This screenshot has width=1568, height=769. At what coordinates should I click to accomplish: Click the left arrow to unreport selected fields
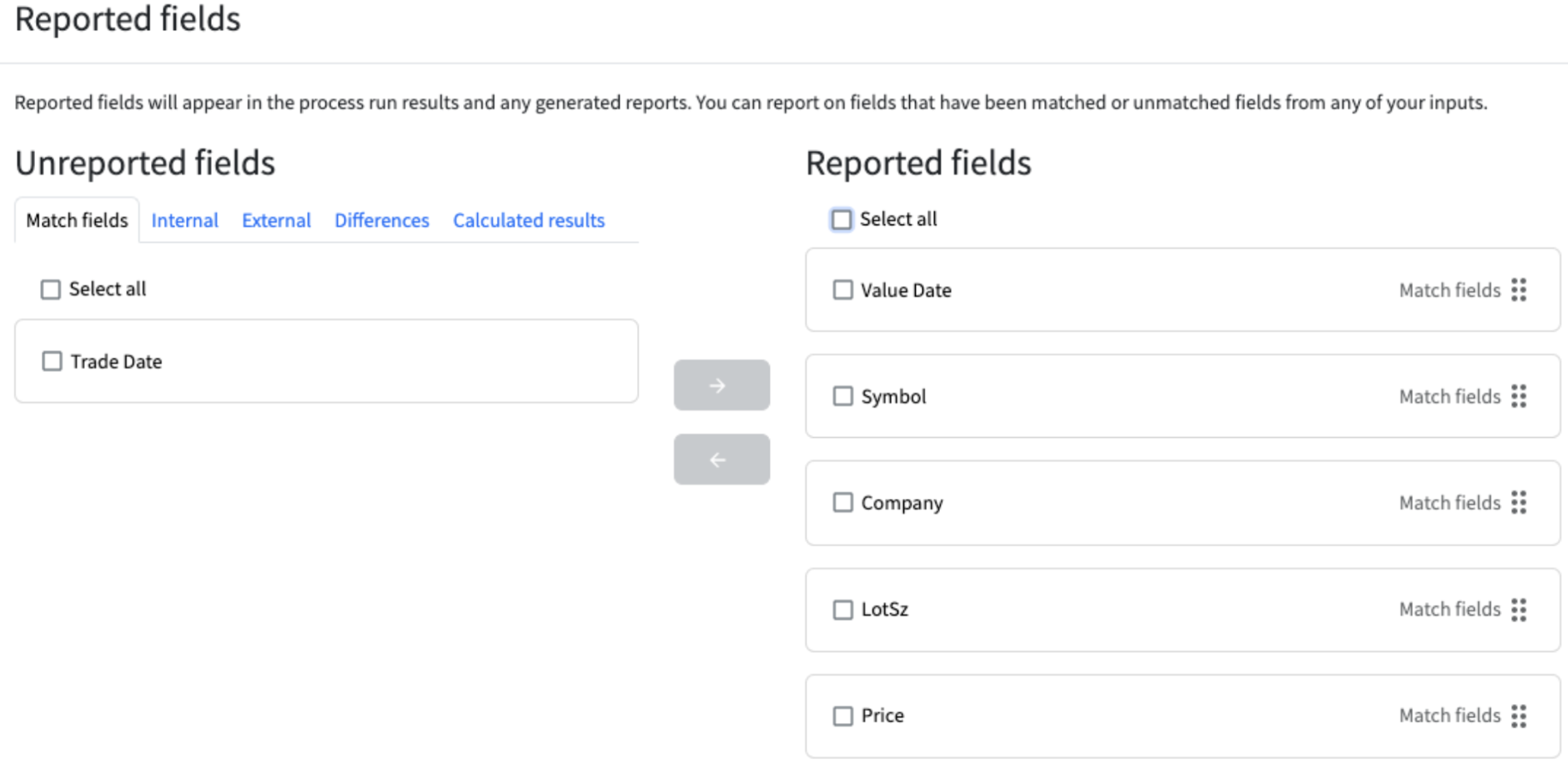[721, 459]
